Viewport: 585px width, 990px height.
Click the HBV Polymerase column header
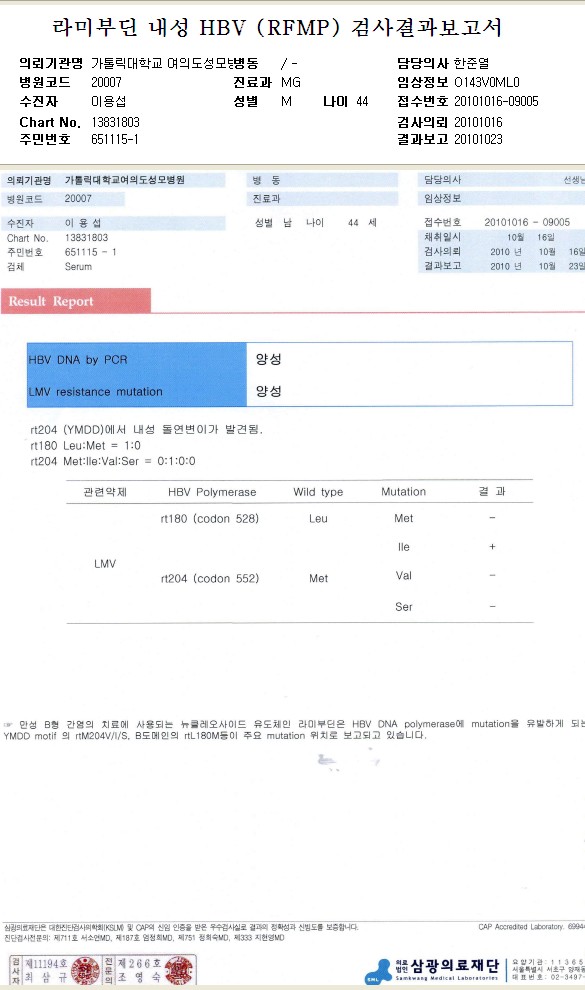tap(212, 492)
